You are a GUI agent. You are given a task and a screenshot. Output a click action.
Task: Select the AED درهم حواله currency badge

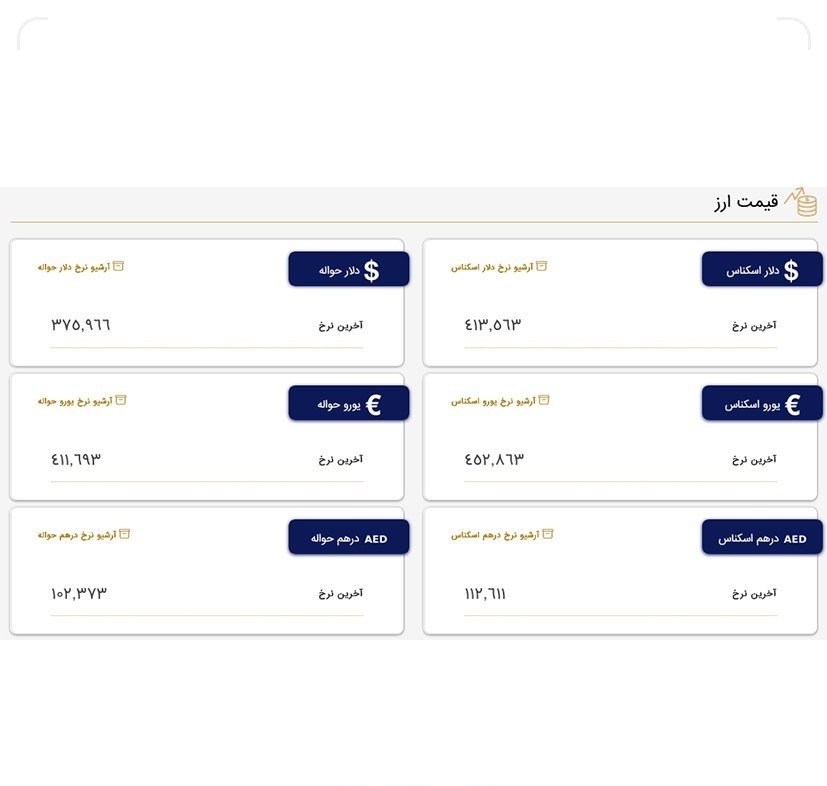348,536
